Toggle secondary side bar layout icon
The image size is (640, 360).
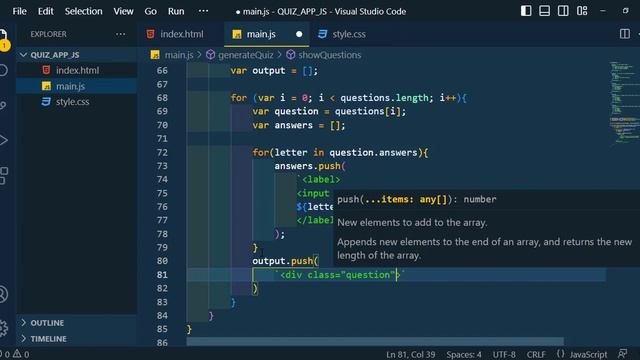[563, 11]
